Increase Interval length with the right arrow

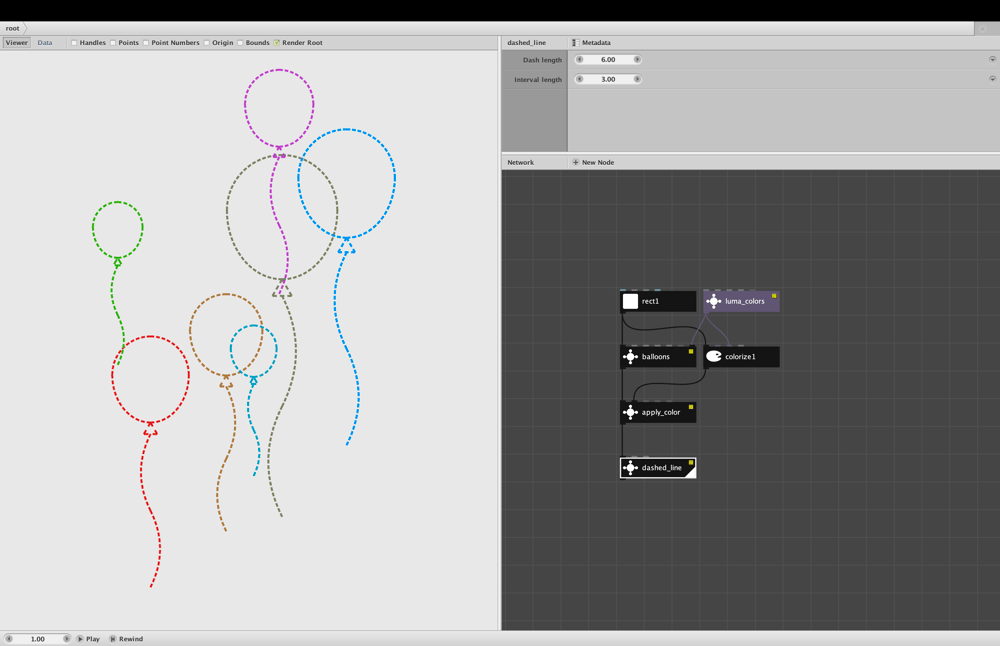coord(636,79)
